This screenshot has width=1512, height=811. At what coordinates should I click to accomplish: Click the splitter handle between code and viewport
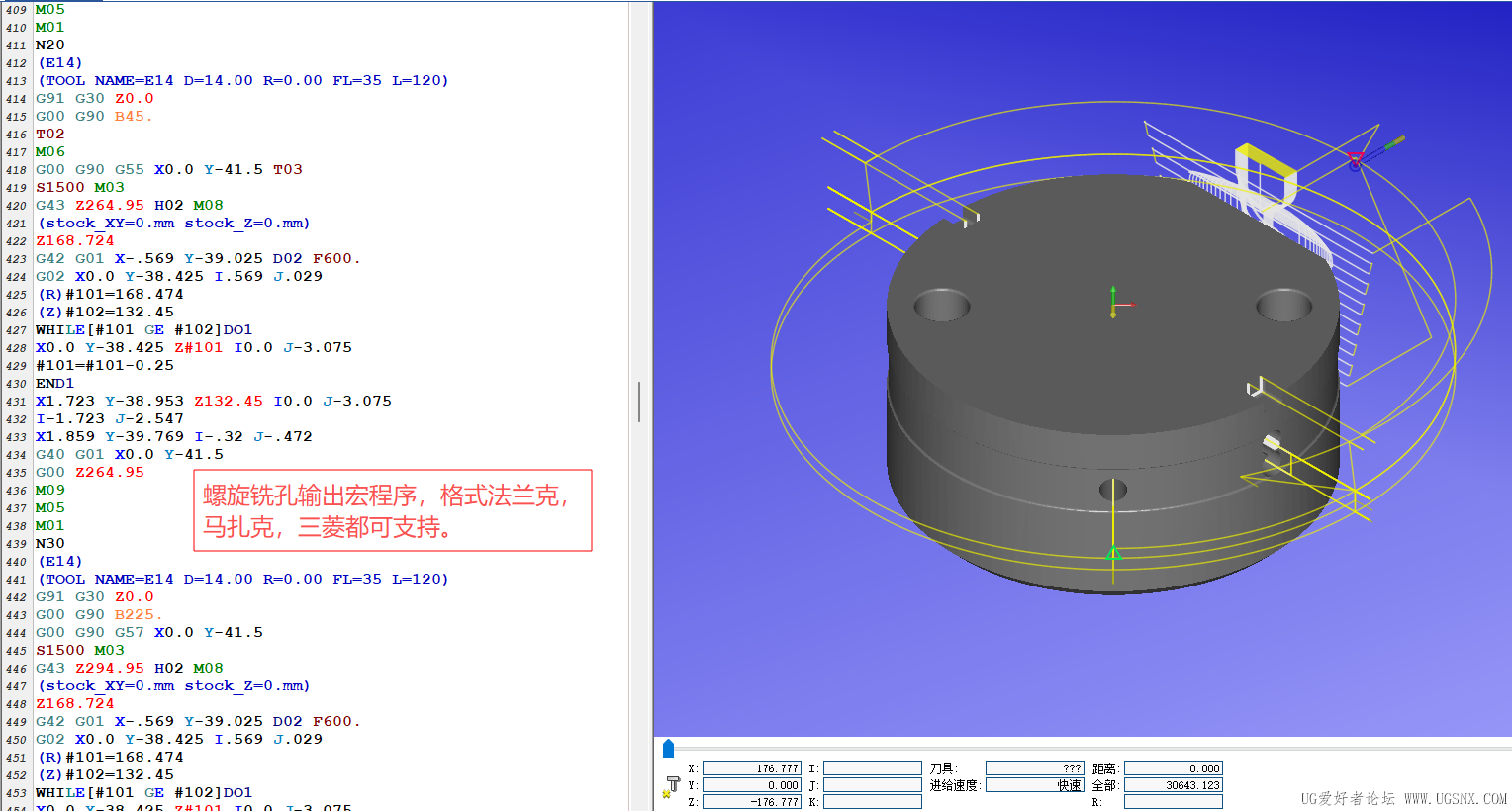(x=640, y=403)
